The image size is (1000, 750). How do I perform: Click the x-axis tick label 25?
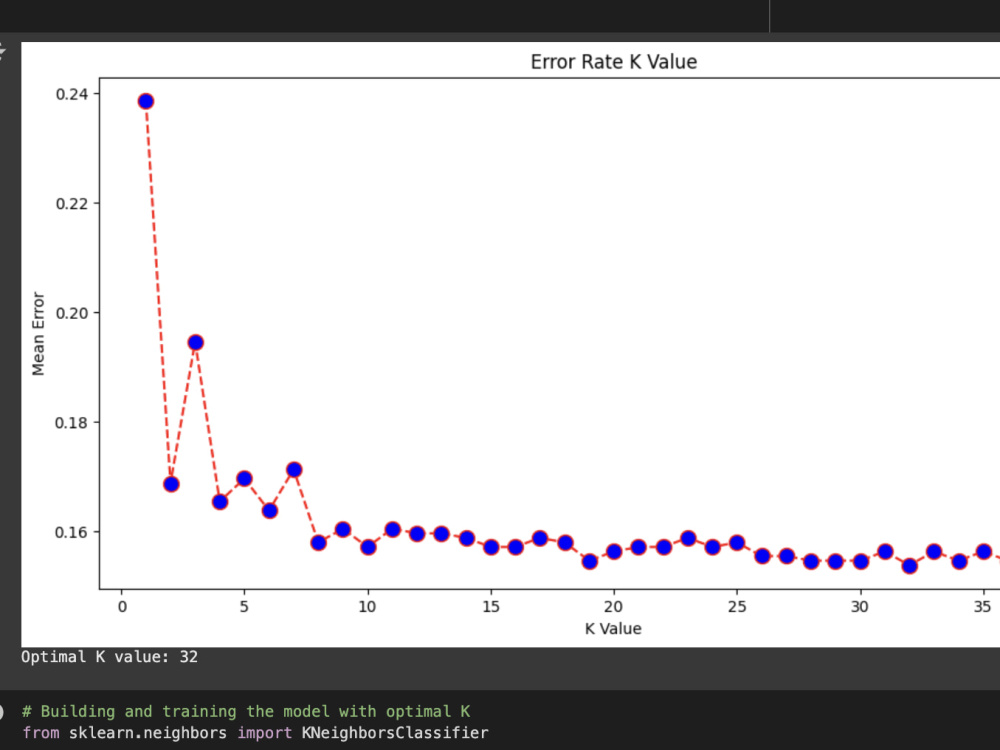pyautogui.click(x=737, y=607)
